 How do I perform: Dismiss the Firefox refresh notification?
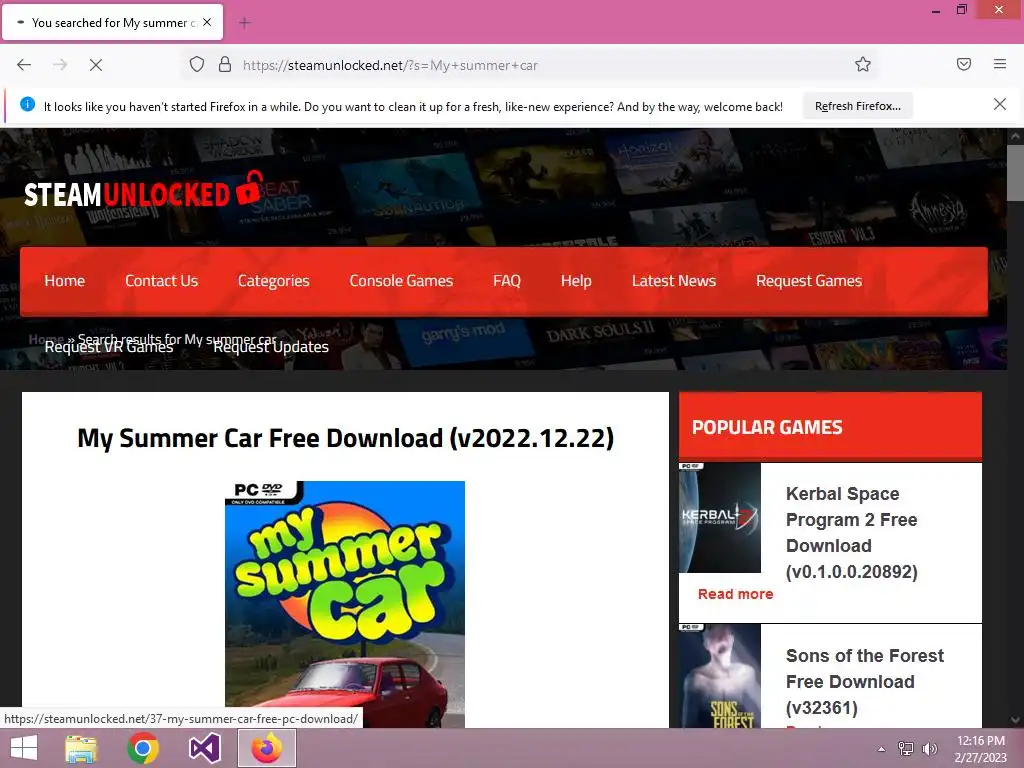(x=1000, y=104)
